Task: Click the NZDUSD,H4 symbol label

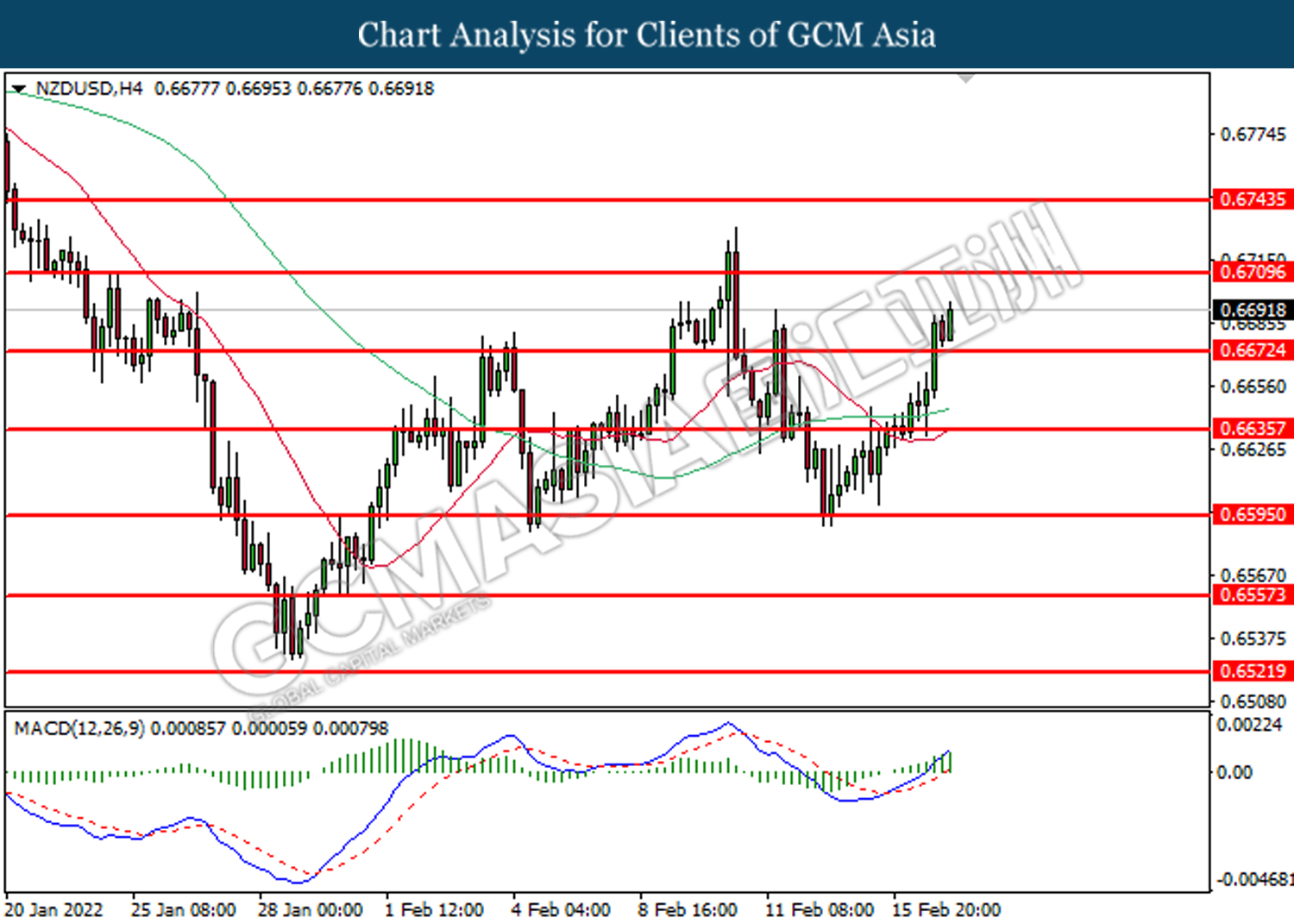Action: click(89, 89)
